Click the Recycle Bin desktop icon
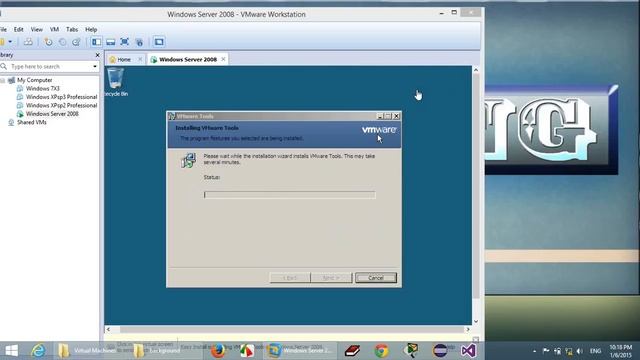 pos(116,82)
